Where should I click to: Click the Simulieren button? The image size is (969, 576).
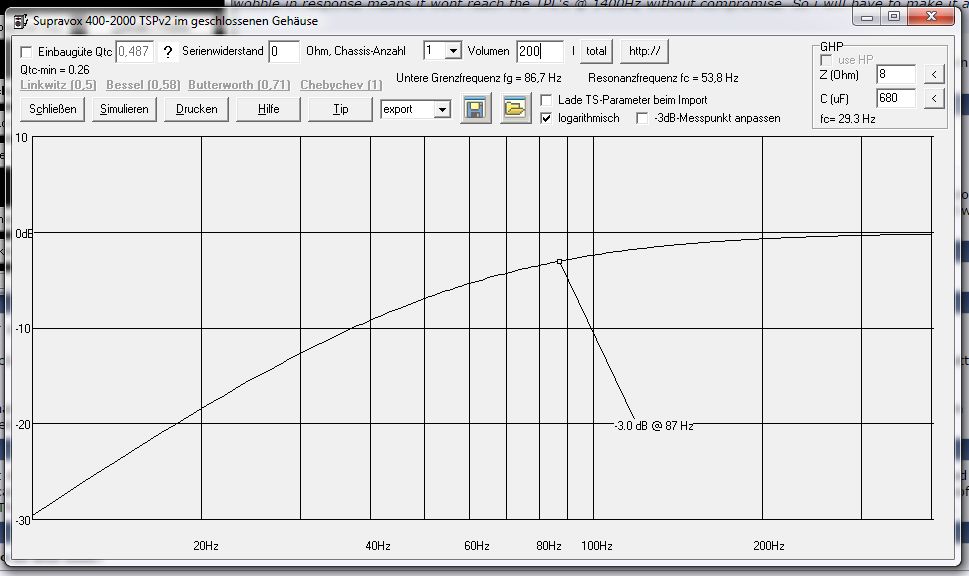click(124, 109)
